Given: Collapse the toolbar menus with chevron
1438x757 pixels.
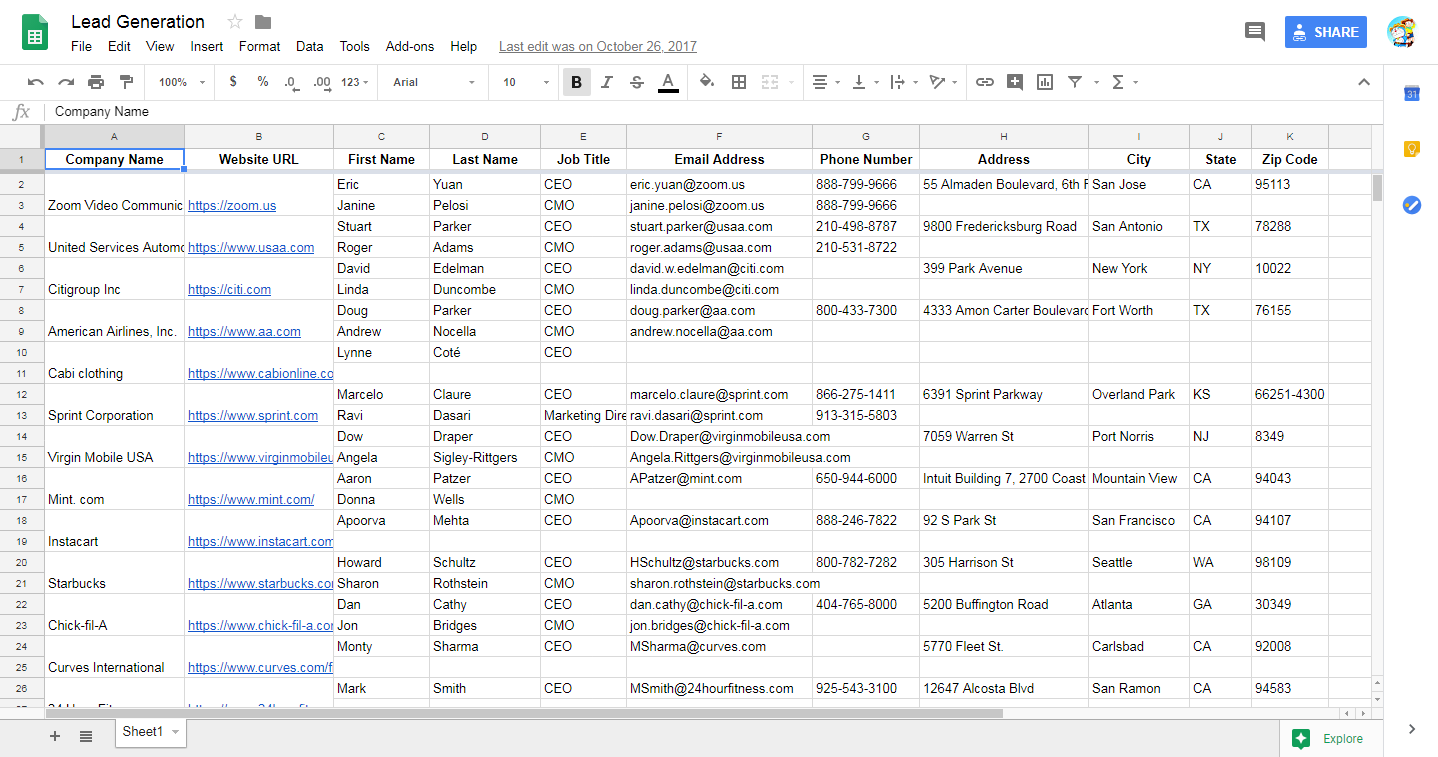Looking at the screenshot, I should [1364, 82].
